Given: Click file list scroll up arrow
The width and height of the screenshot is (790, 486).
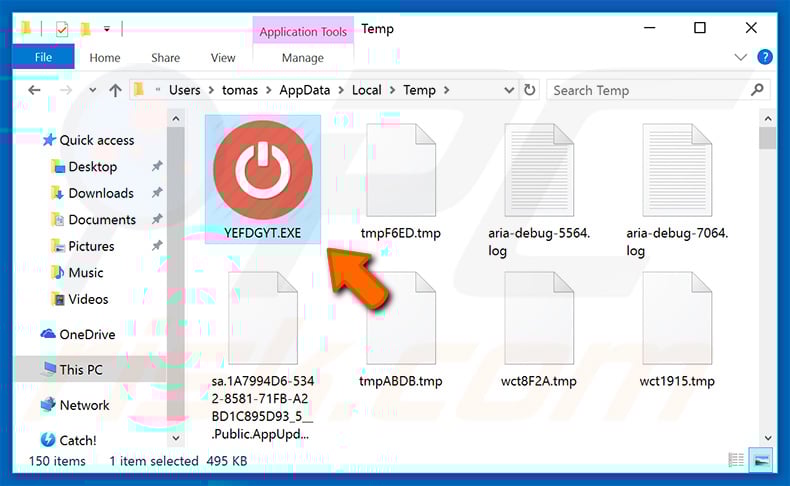Looking at the screenshot, I should (768, 119).
